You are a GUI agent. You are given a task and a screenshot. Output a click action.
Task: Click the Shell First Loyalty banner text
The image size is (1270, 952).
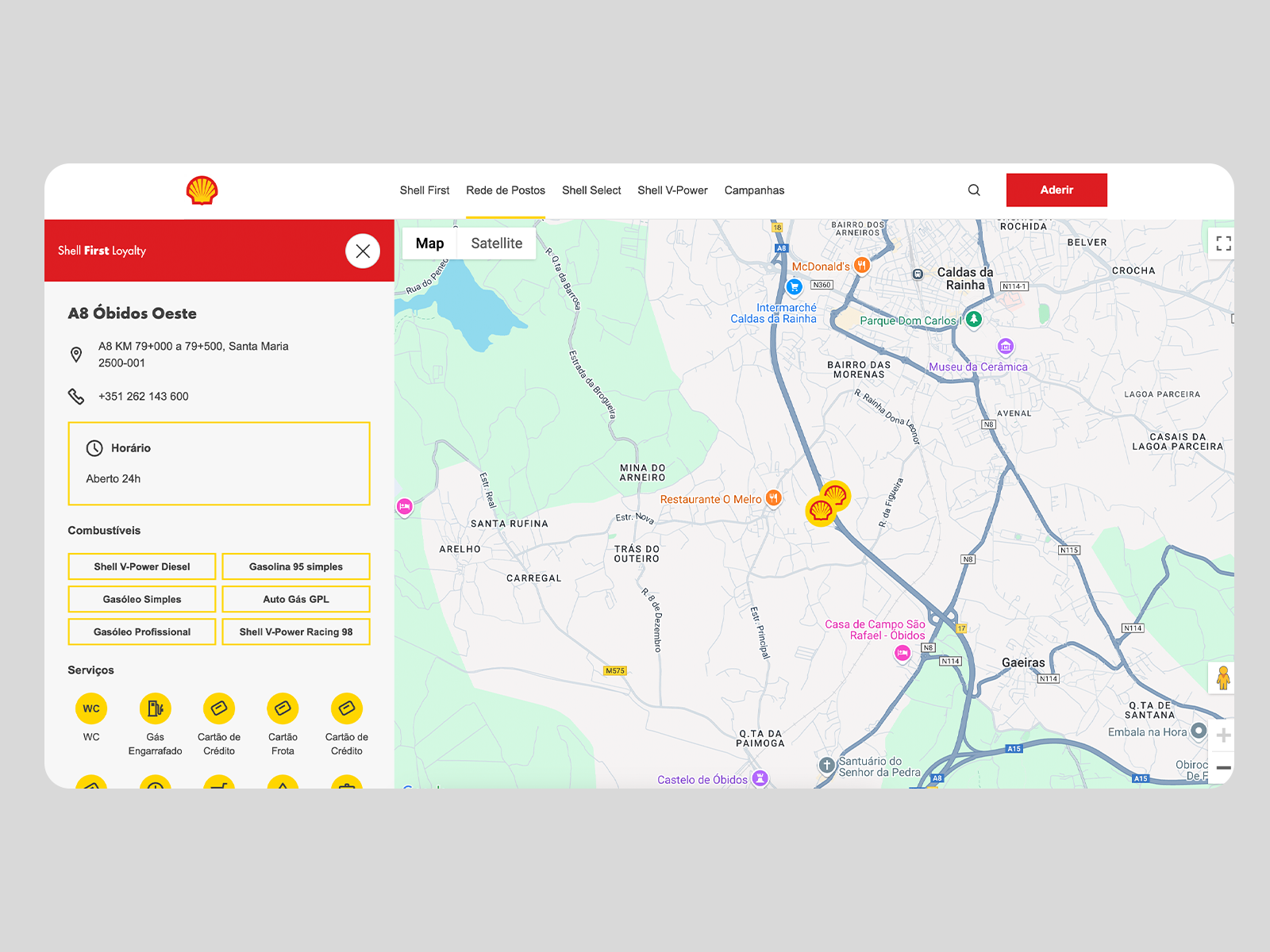(x=102, y=251)
